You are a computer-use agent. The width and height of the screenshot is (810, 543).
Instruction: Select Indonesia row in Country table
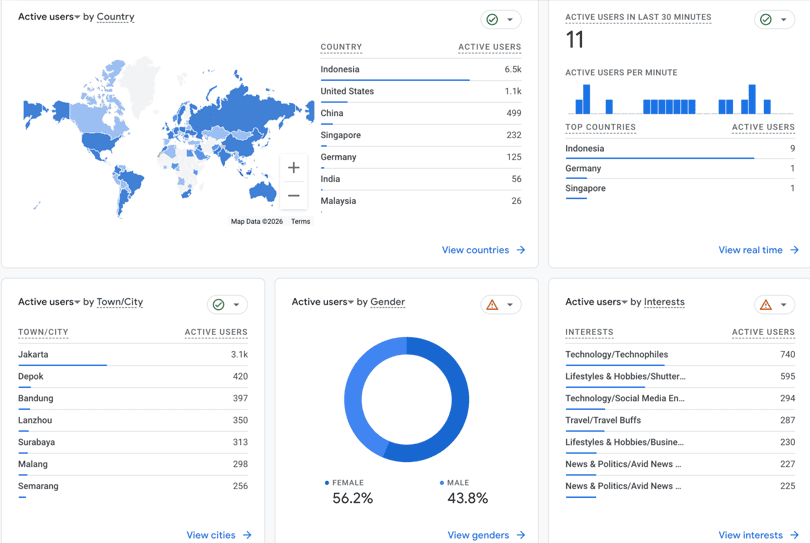(420, 70)
